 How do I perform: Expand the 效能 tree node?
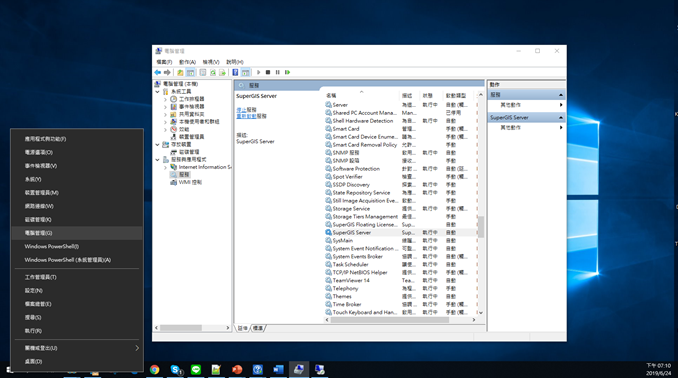pyautogui.click(x=165, y=129)
